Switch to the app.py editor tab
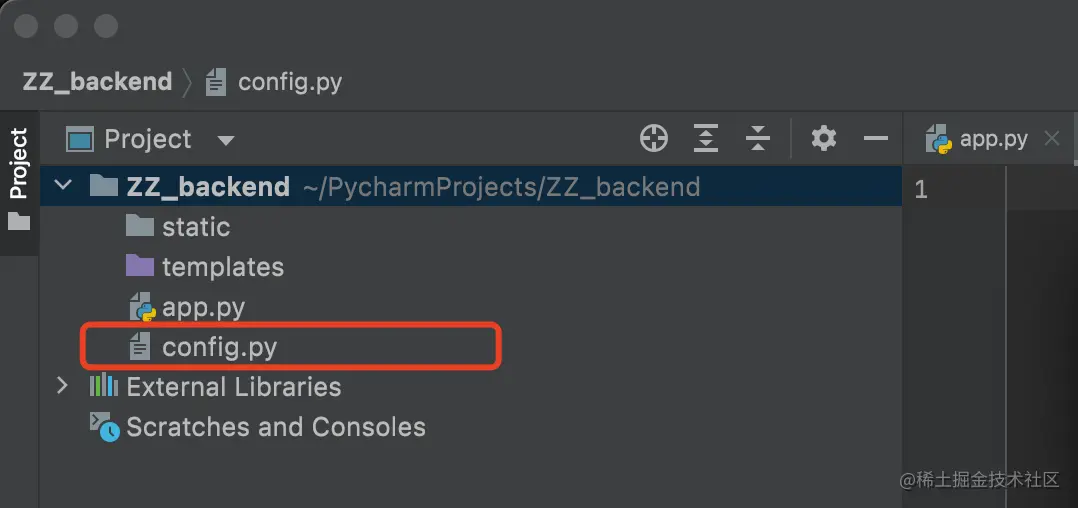1078x508 pixels. pos(992,139)
